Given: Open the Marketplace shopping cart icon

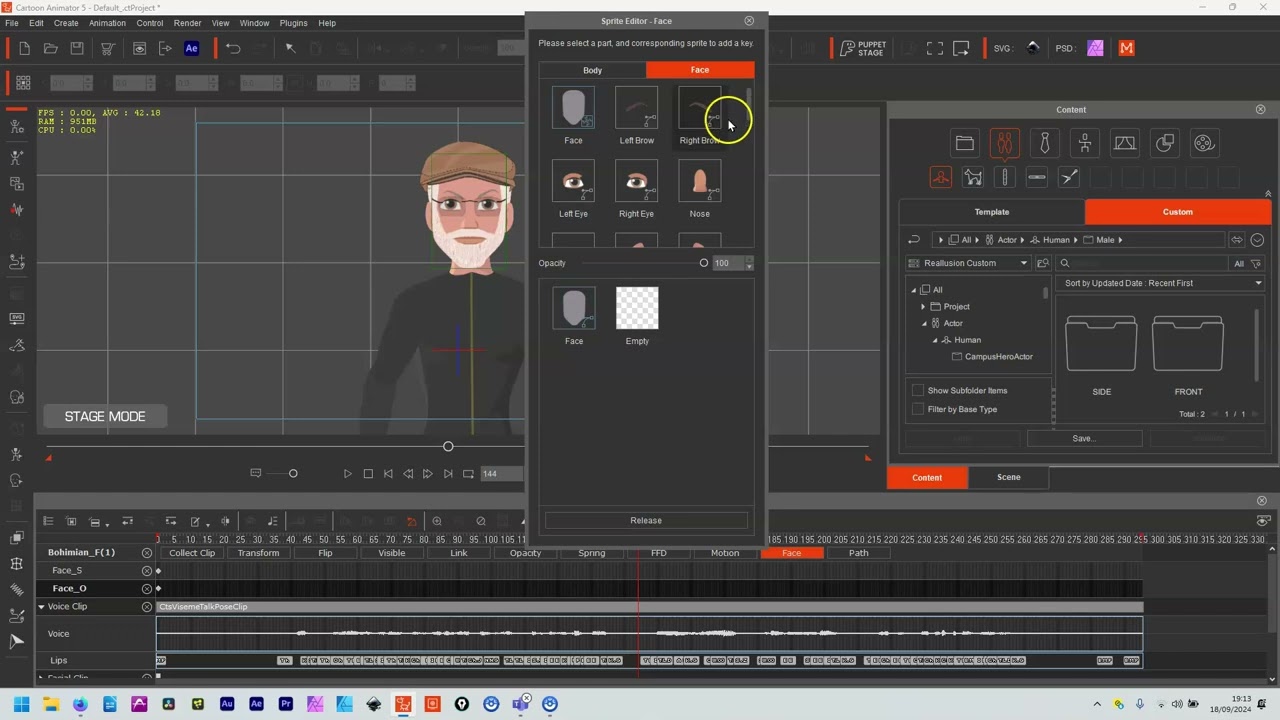Looking at the screenshot, I should click(108, 48).
